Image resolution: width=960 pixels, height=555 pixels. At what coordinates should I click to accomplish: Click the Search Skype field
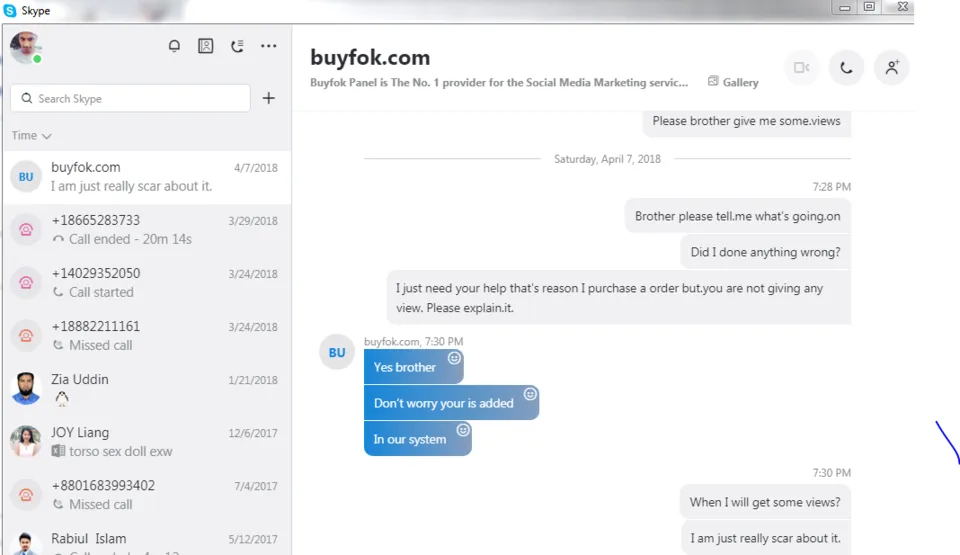[130, 98]
